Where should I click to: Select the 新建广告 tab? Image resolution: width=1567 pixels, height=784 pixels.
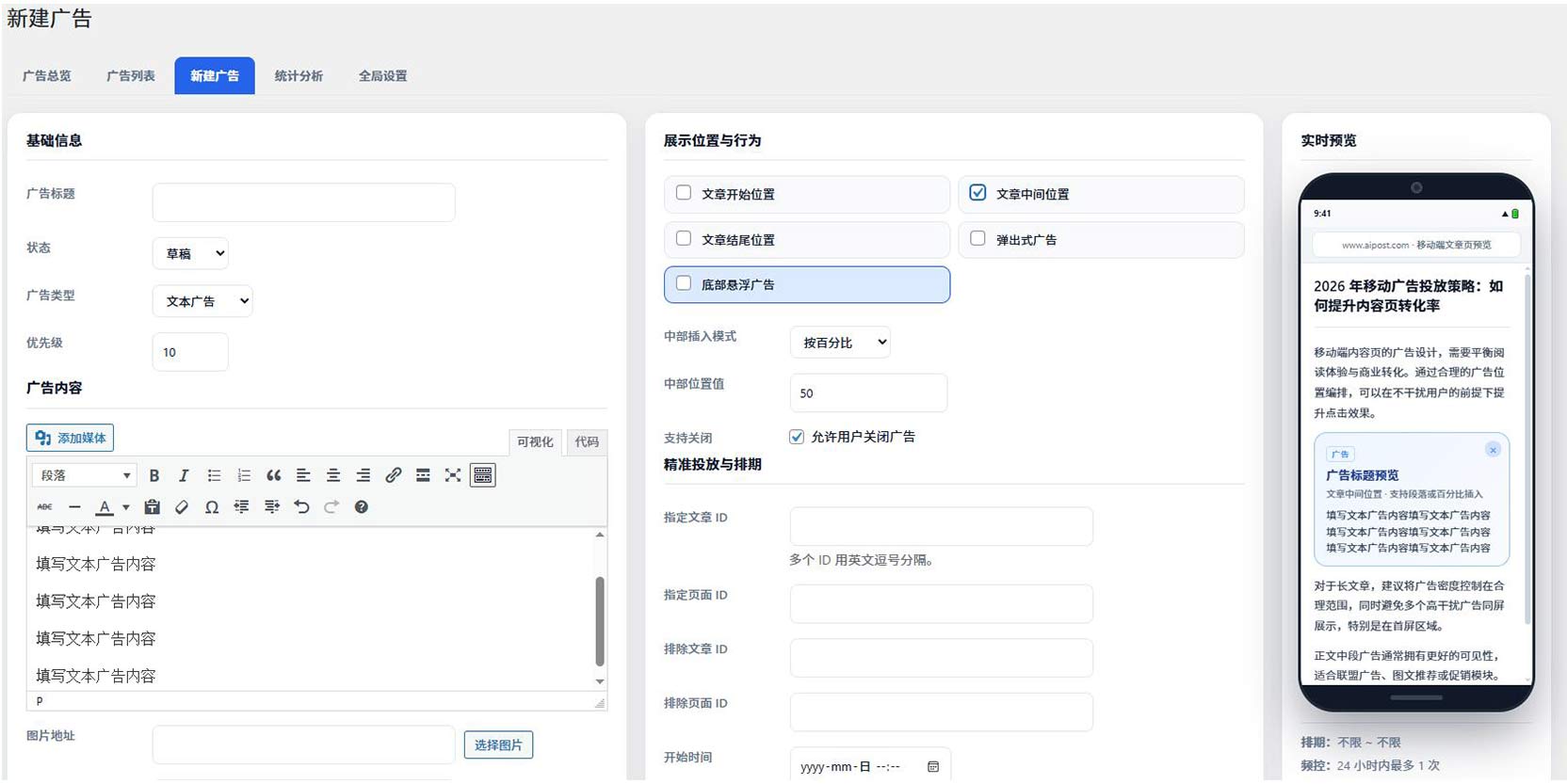tap(215, 76)
